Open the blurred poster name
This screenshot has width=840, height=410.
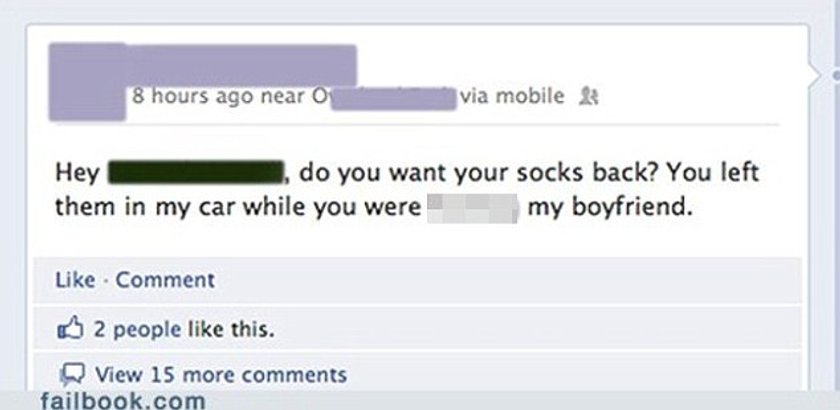coord(241,63)
